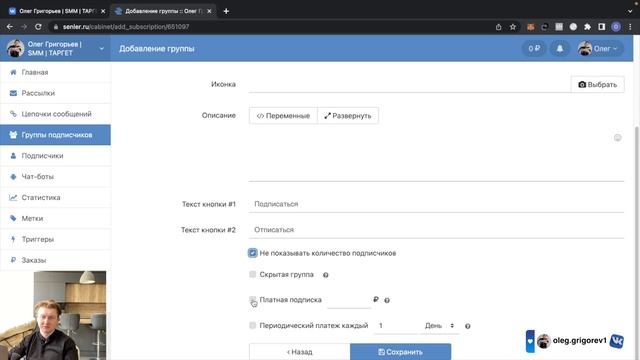Enable the Платная подписка checkbox
This screenshot has height=360, width=640.
click(253, 300)
